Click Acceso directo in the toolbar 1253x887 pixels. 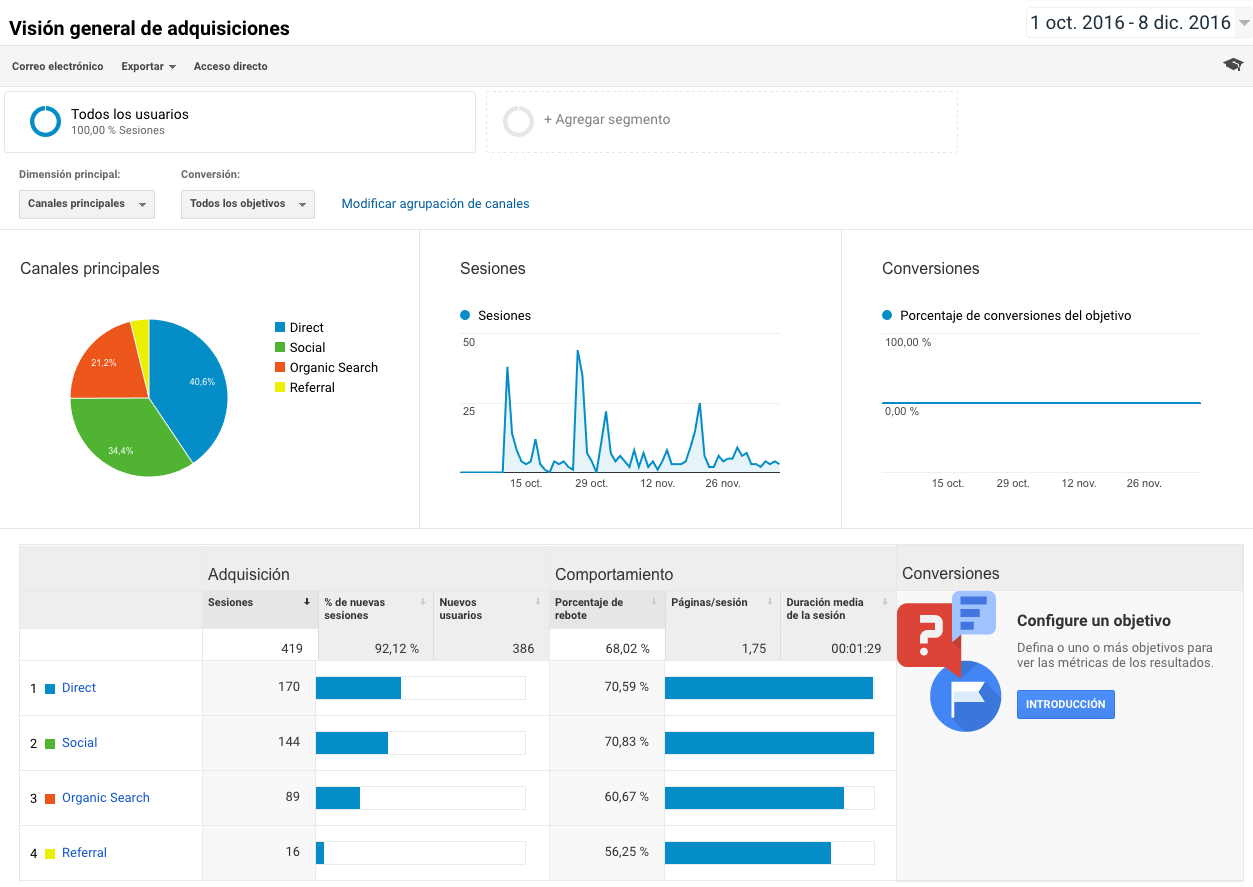230,66
